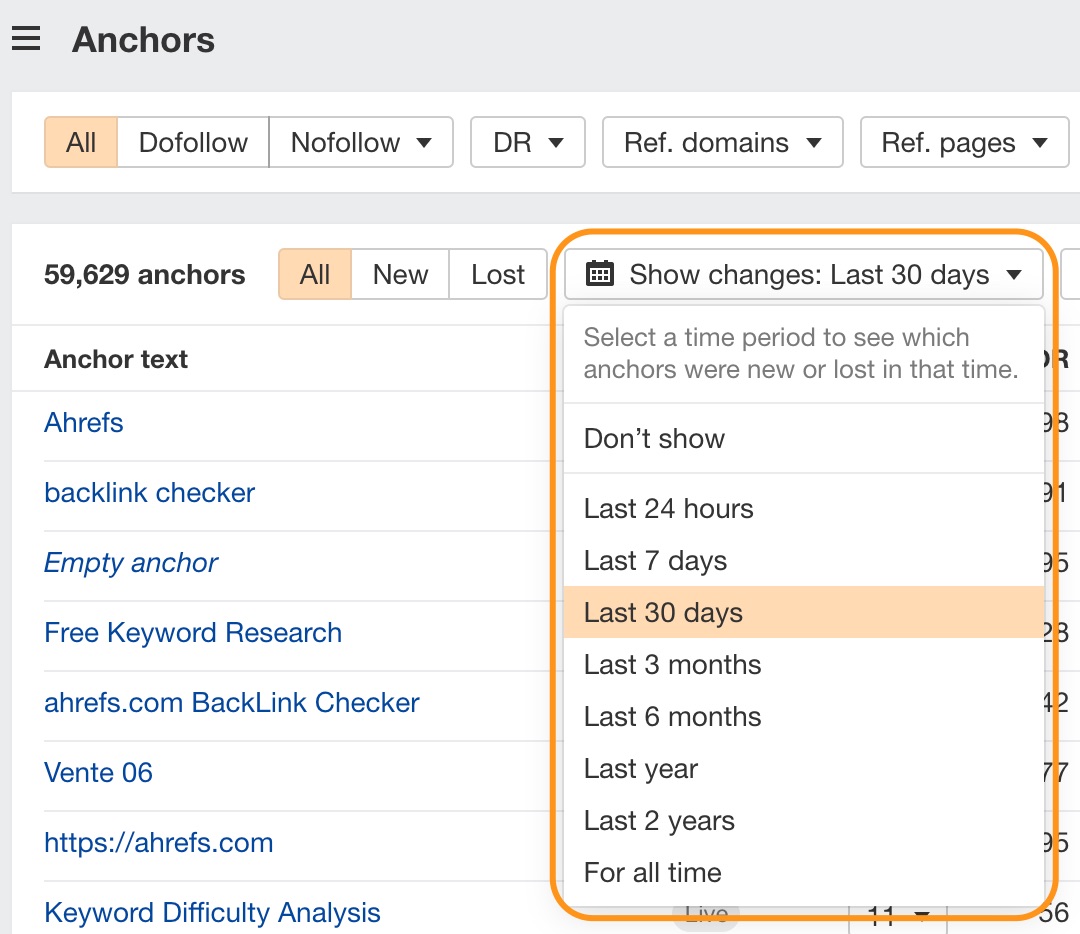
Task: Expand the Nofollow dropdown
Action: pos(361,142)
